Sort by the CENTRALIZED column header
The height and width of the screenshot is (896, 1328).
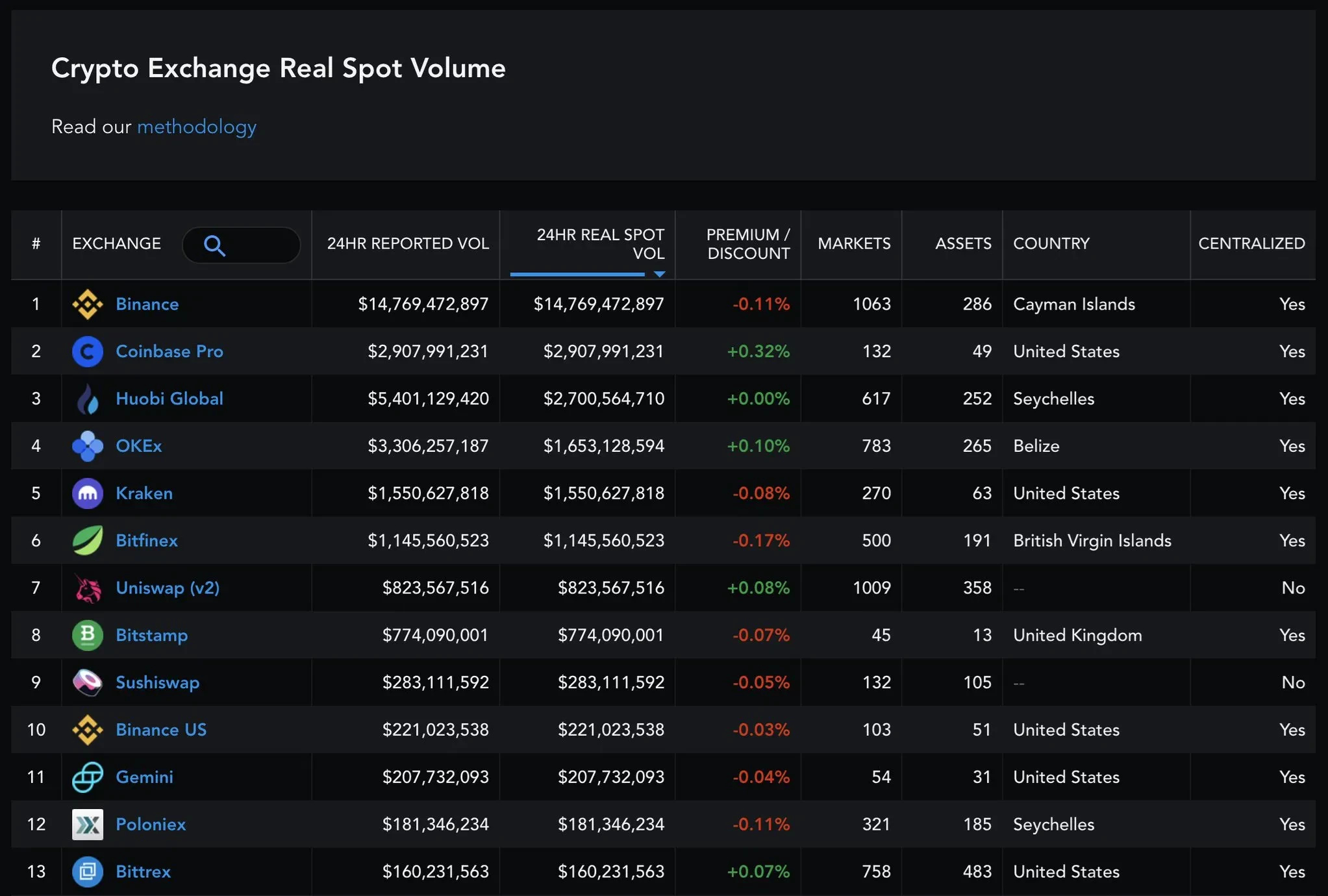coord(1251,244)
